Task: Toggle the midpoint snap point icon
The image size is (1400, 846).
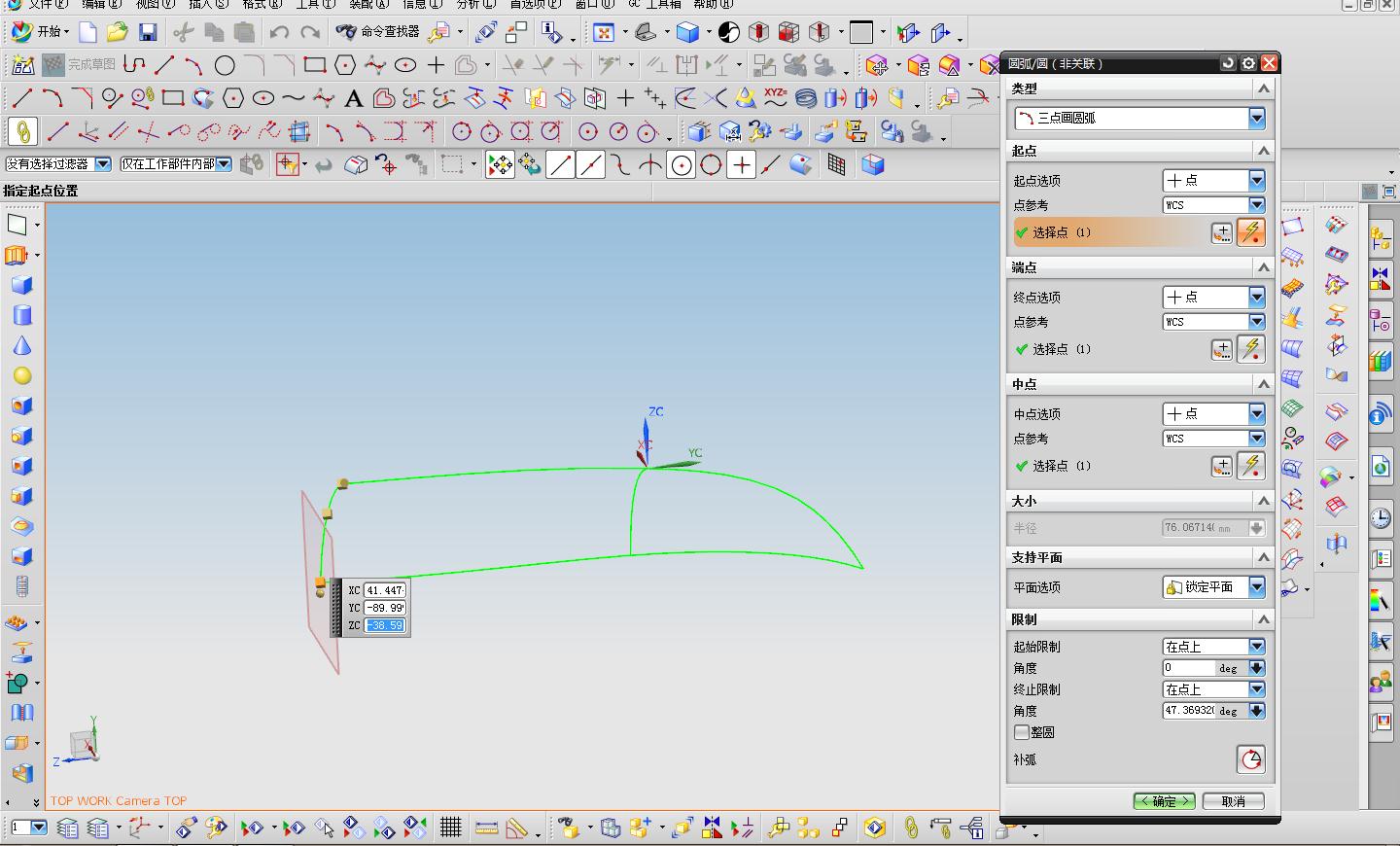Action: 591,165
